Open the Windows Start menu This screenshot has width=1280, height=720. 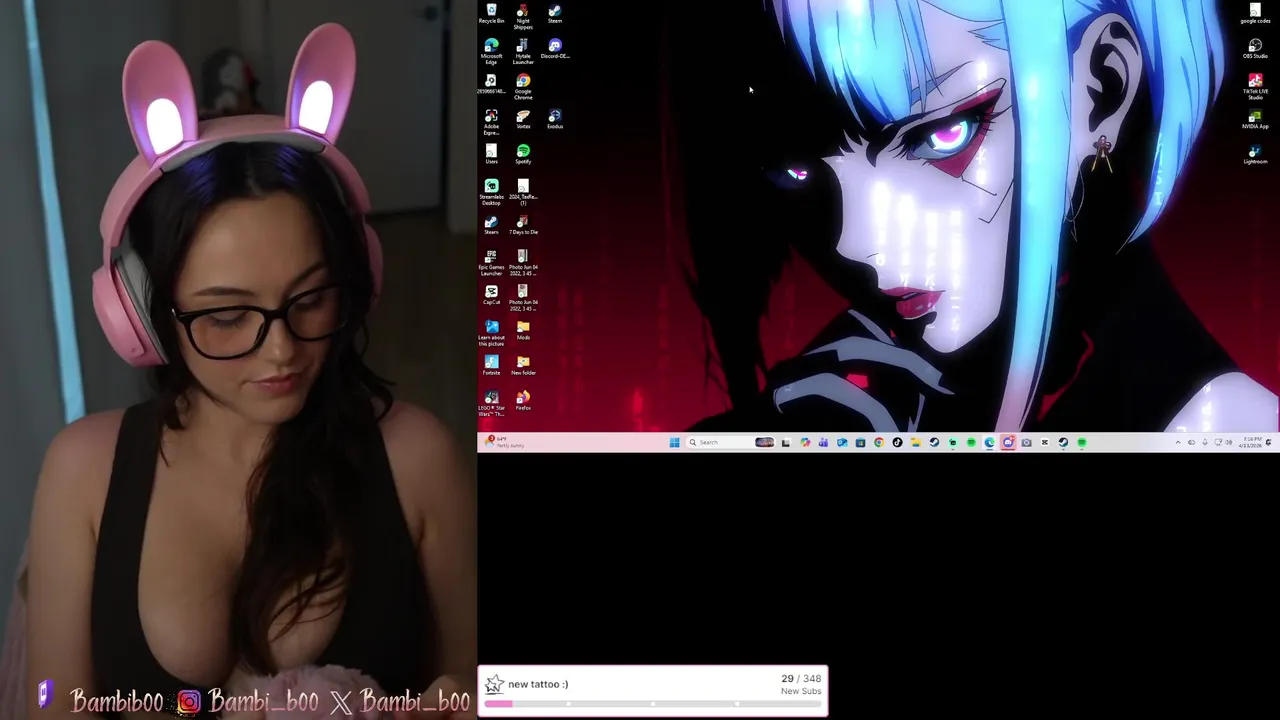[675, 442]
